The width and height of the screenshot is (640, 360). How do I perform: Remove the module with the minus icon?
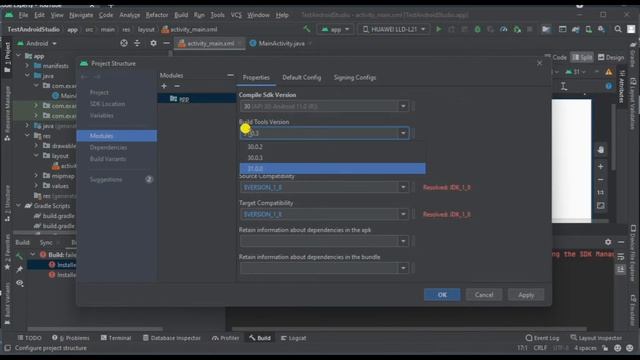pyautogui.click(x=177, y=86)
